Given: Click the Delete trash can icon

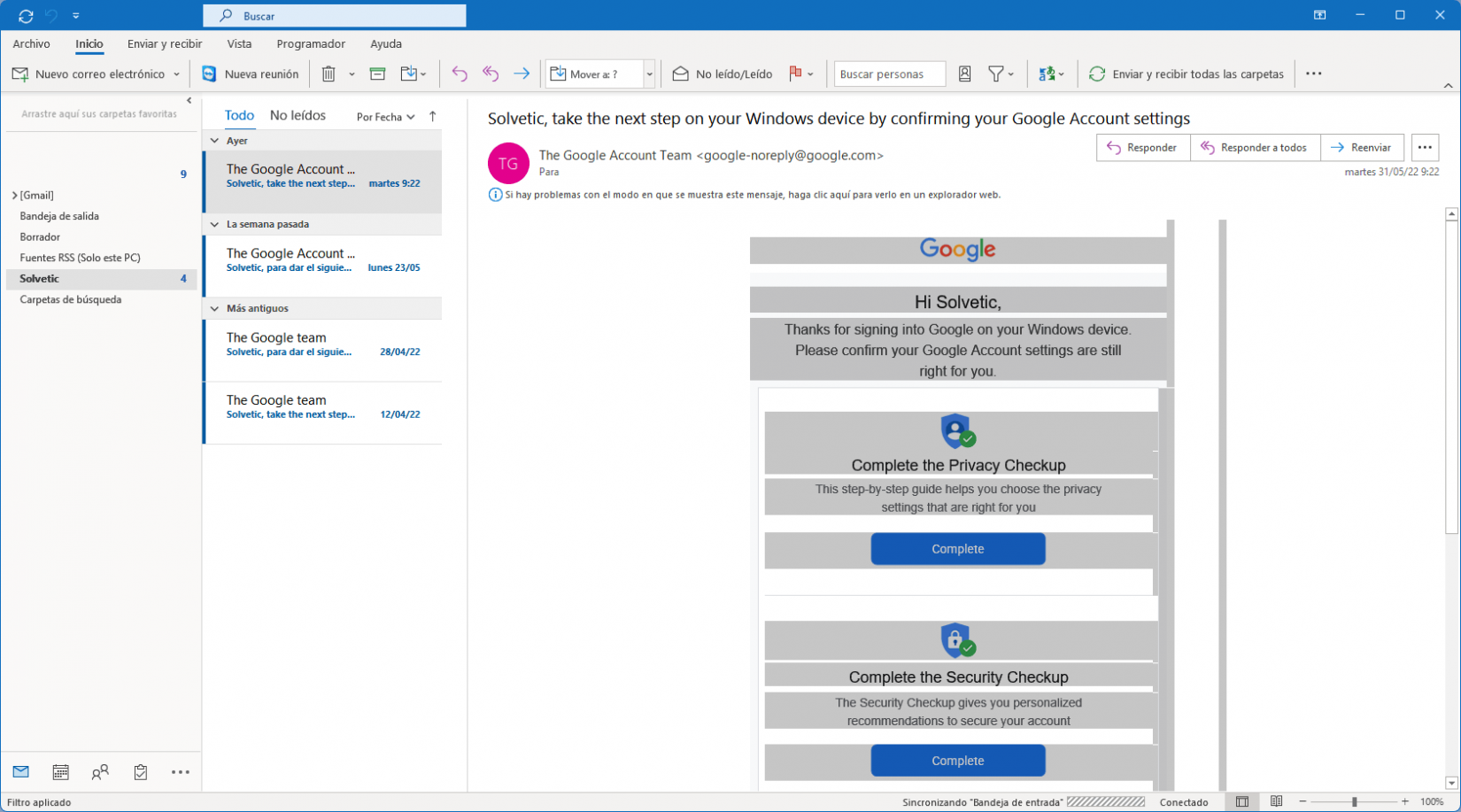Looking at the screenshot, I should click(x=329, y=74).
